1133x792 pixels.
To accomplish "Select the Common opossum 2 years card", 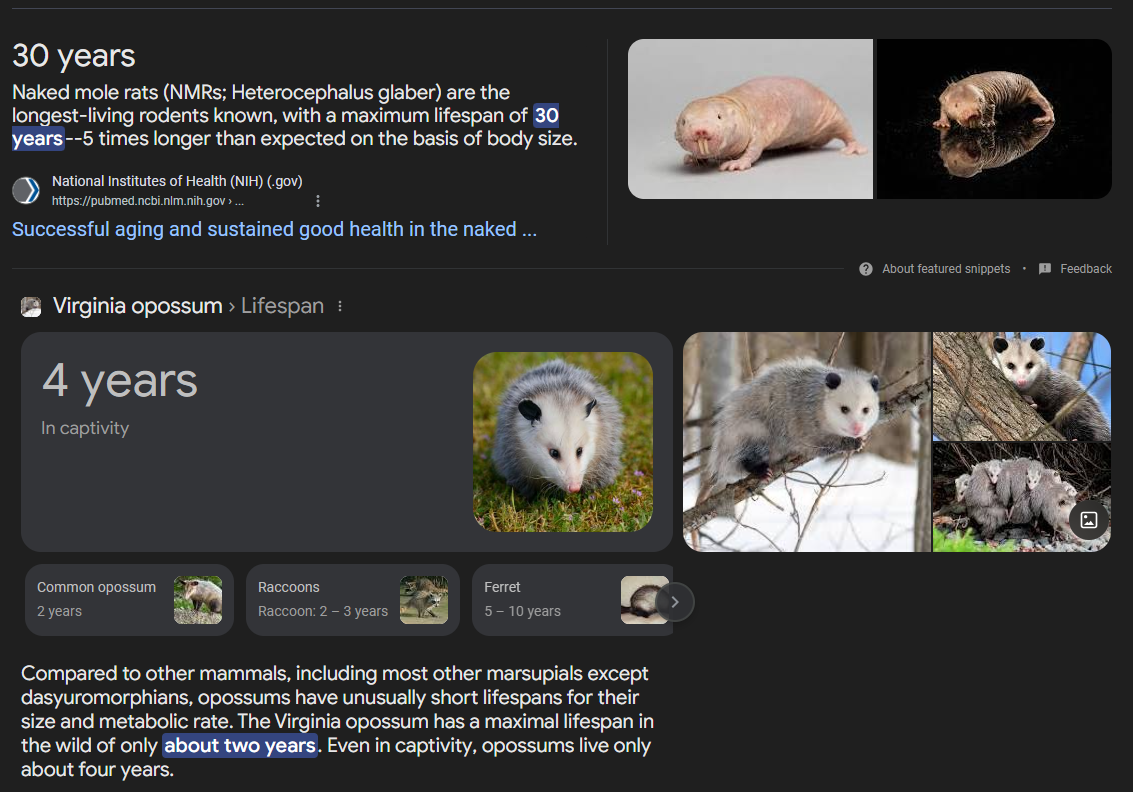I will (x=129, y=600).
